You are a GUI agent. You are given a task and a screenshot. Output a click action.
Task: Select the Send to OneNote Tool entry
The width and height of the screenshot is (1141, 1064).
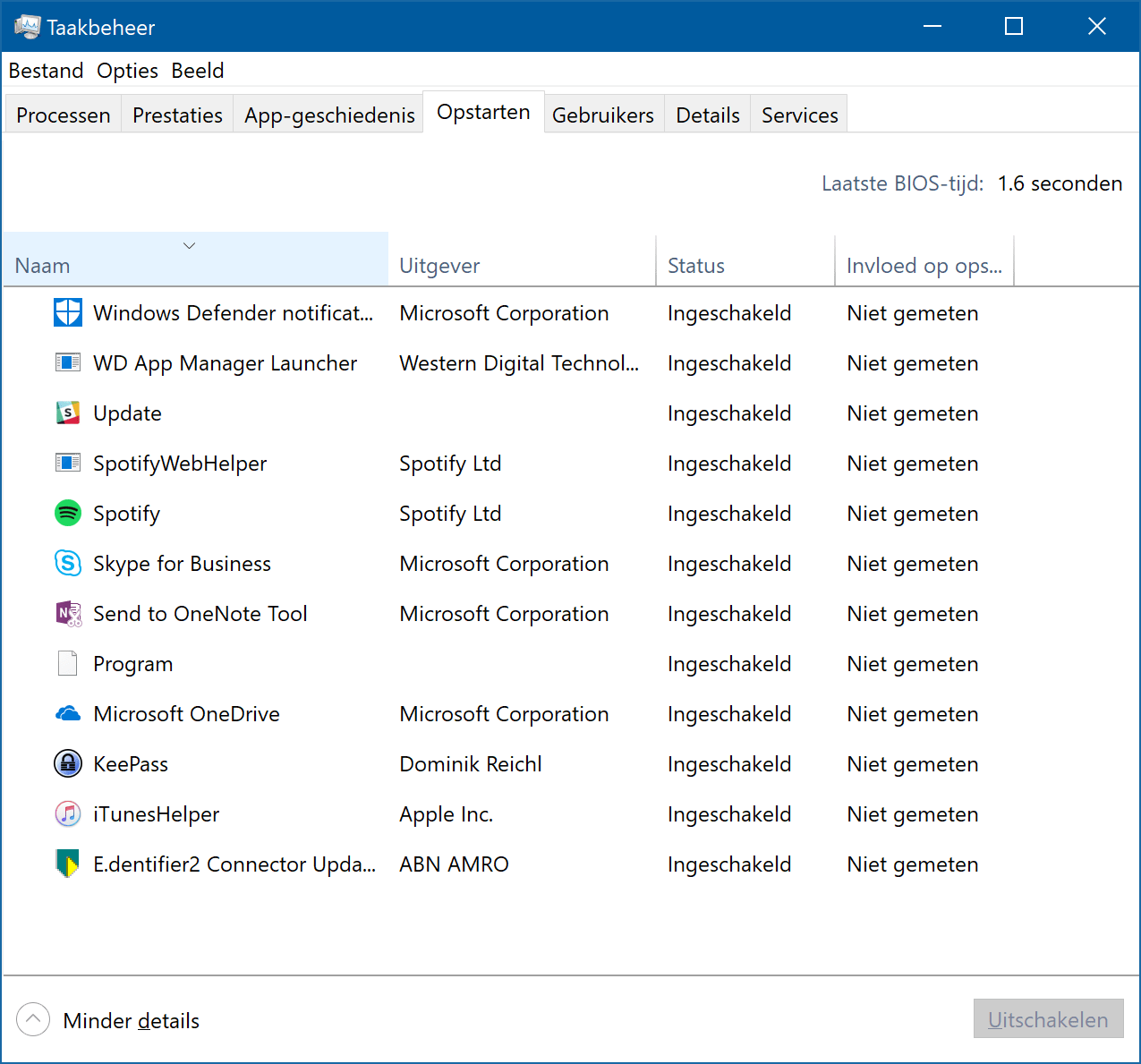click(x=200, y=614)
